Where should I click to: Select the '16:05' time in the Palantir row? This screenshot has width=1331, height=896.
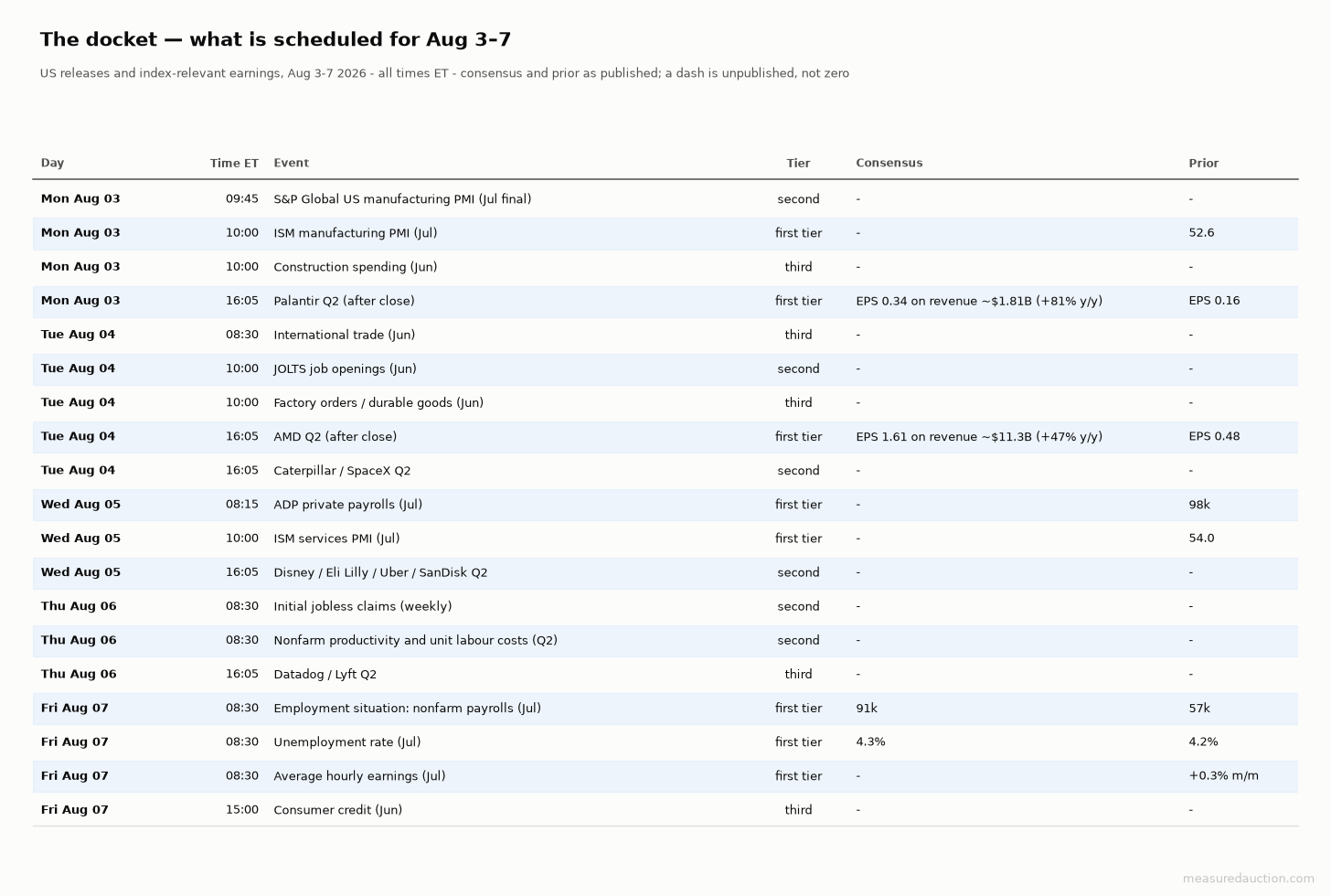(242, 301)
